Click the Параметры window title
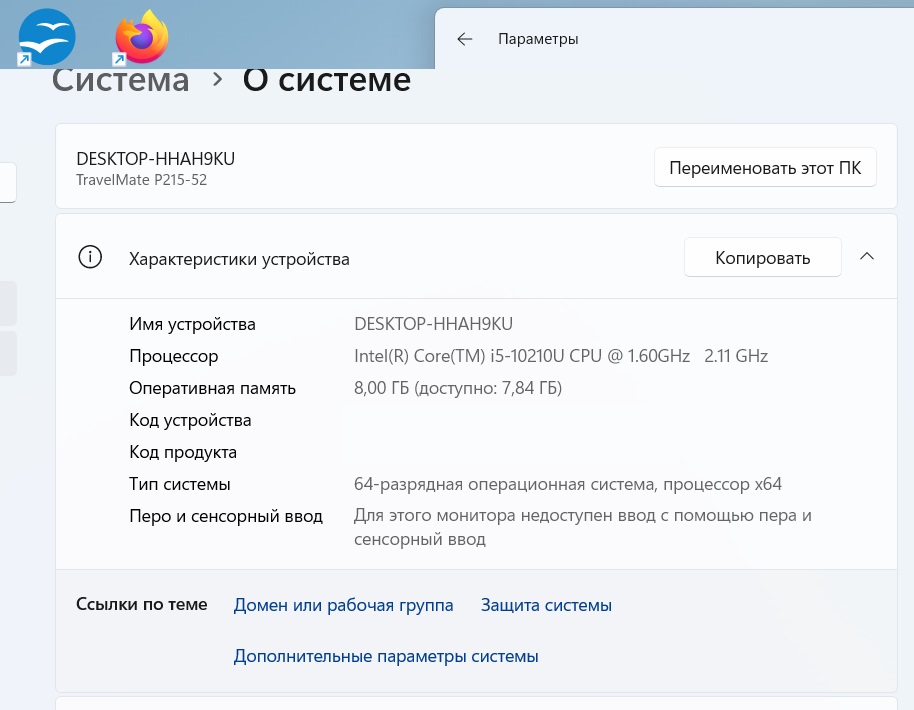Screen dimensions: 914x710 pos(538,39)
